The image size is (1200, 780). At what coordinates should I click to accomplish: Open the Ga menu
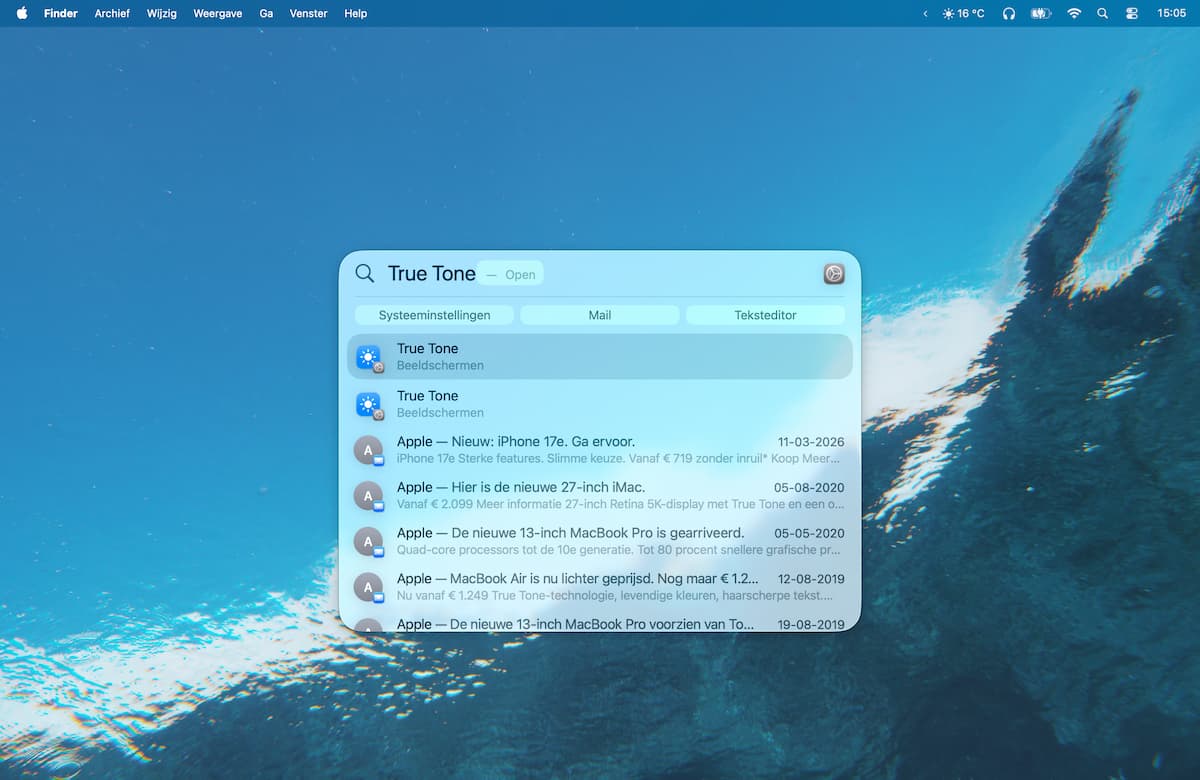pyautogui.click(x=266, y=13)
